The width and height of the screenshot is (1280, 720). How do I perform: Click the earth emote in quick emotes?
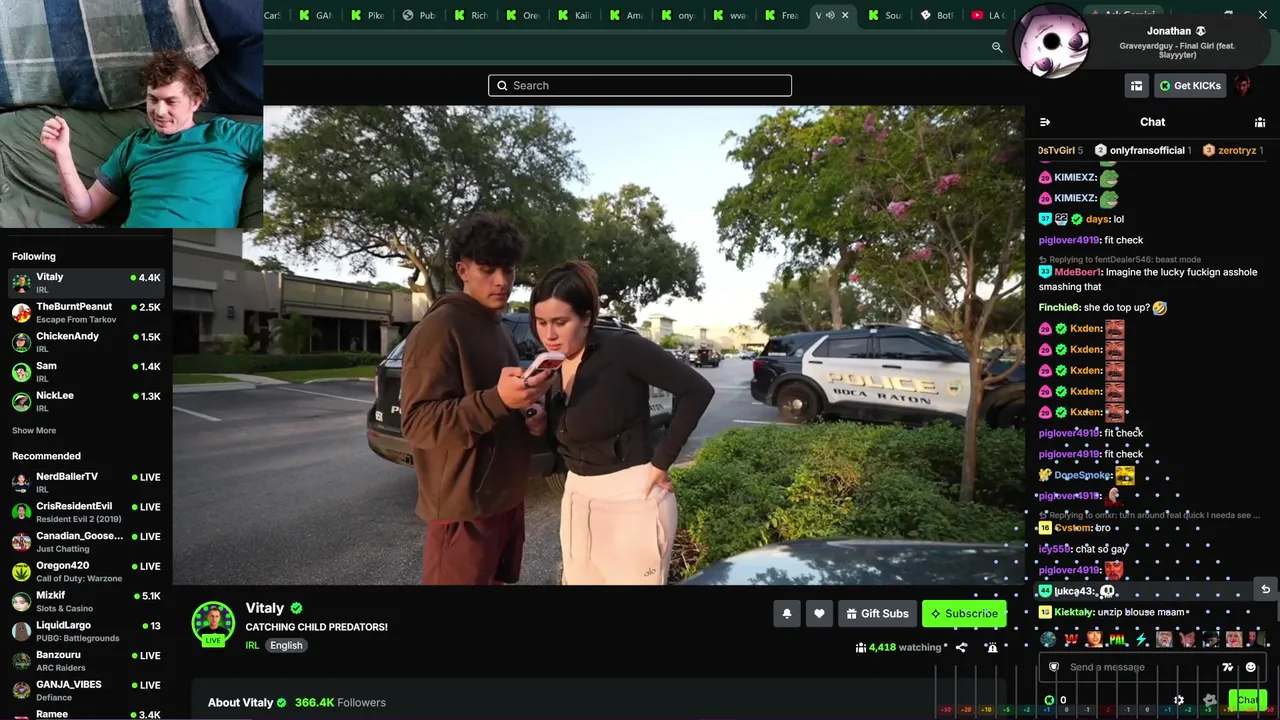(x=1048, y=639)
